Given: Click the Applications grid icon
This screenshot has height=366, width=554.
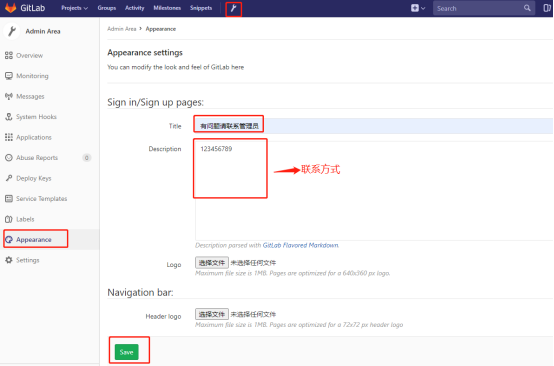Looking at the screenshot, I should coord(9,137).
